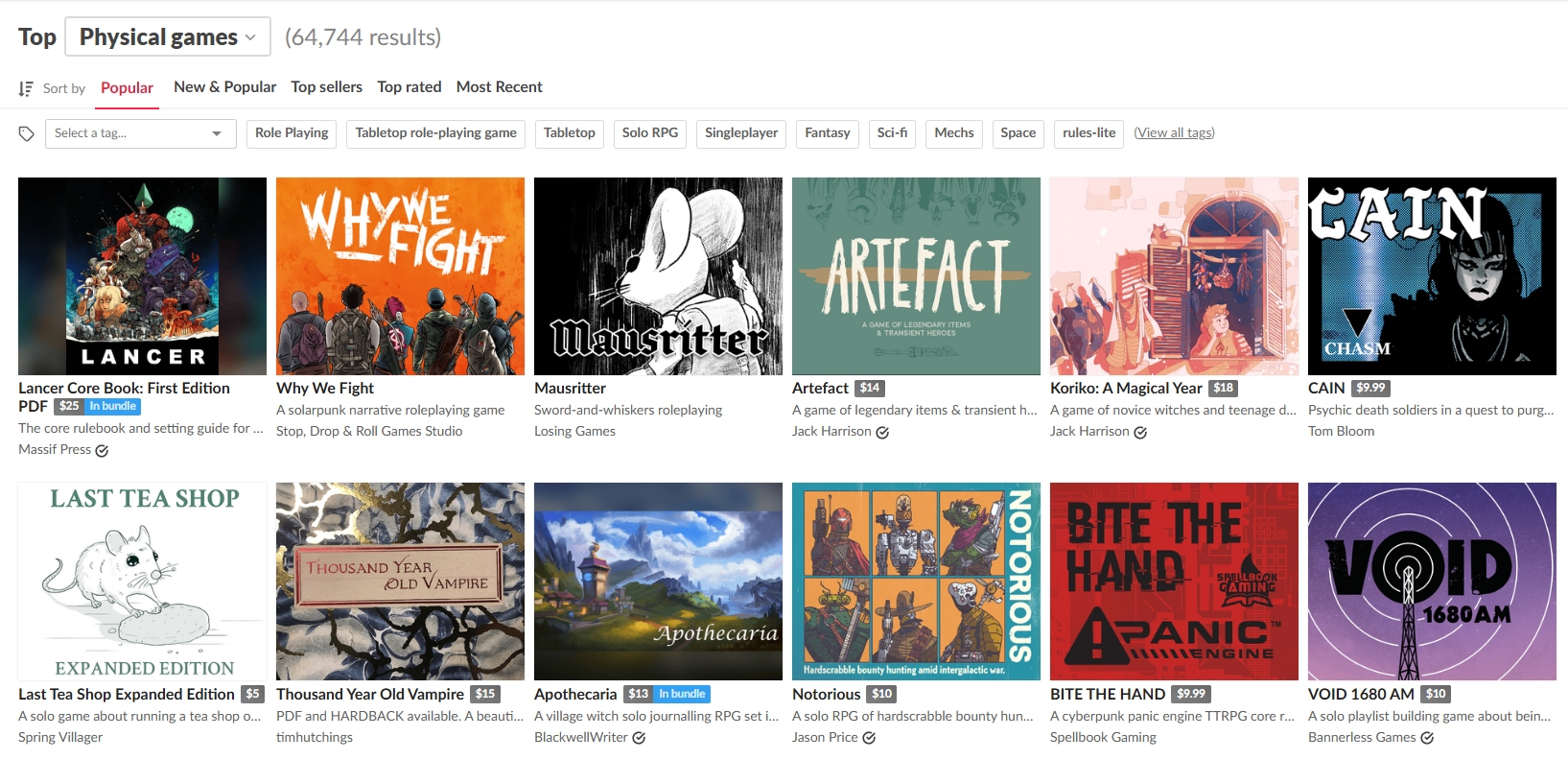Click verified badge next to Massif Press
1568x760 pixels.
click(x=102, y=450)
